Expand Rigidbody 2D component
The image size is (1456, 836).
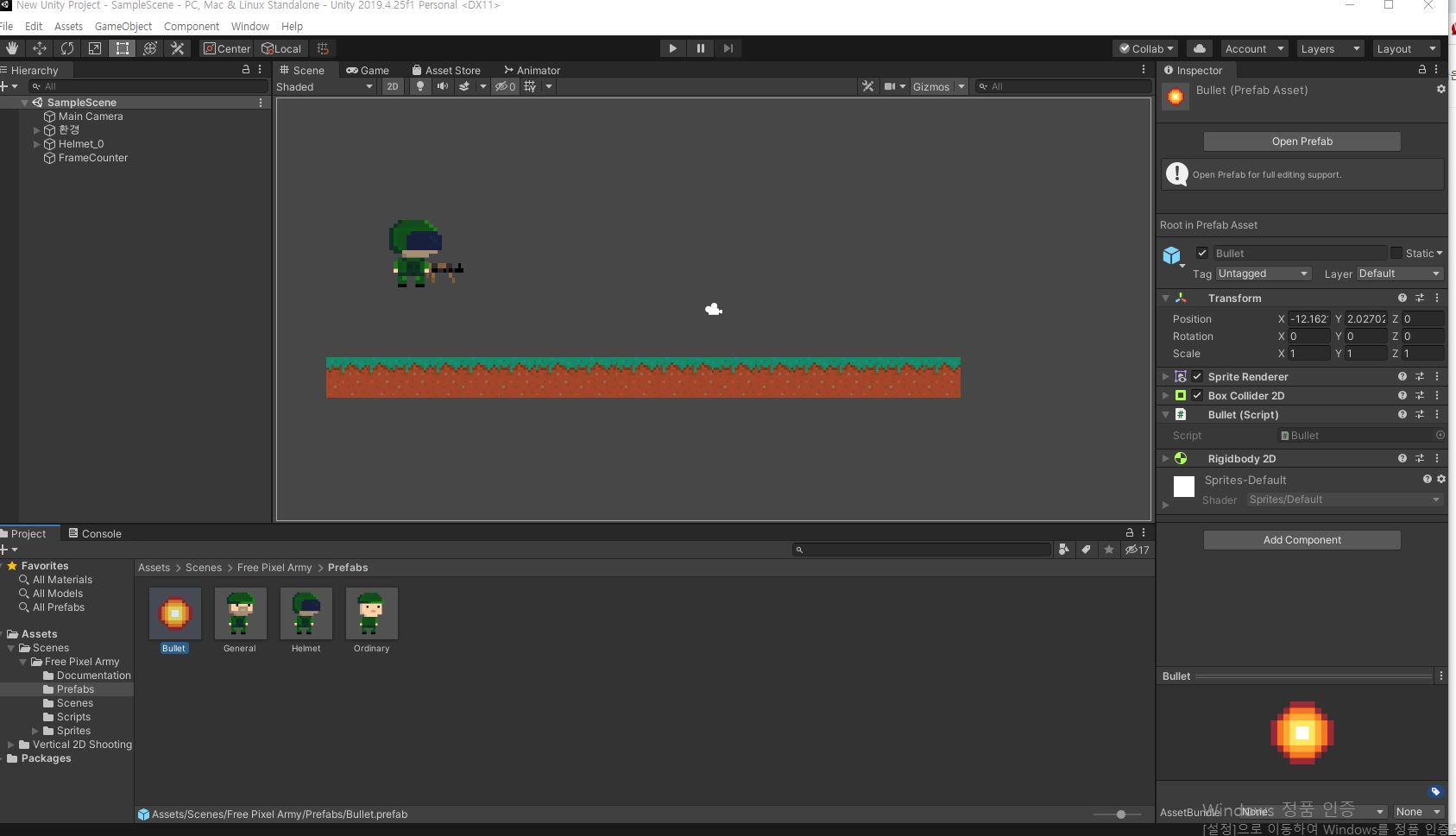(x=1165, y=458)
